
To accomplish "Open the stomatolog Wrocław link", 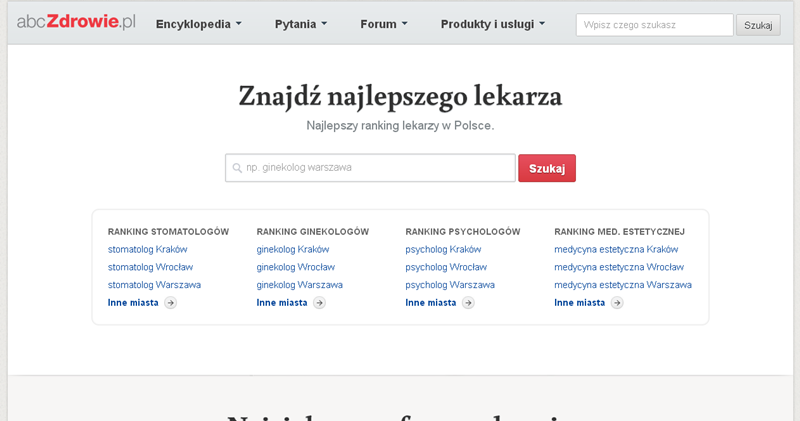I will [x=151, y=267].
